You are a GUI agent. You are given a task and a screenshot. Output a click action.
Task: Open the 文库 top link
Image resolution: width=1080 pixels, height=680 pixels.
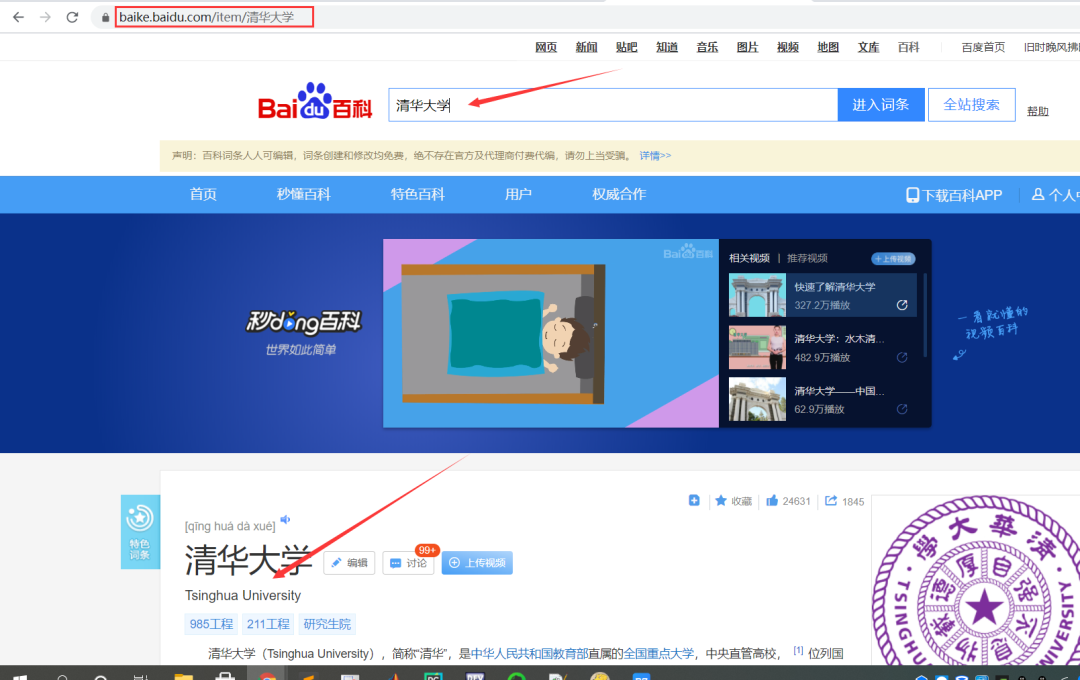click(868, 48)
